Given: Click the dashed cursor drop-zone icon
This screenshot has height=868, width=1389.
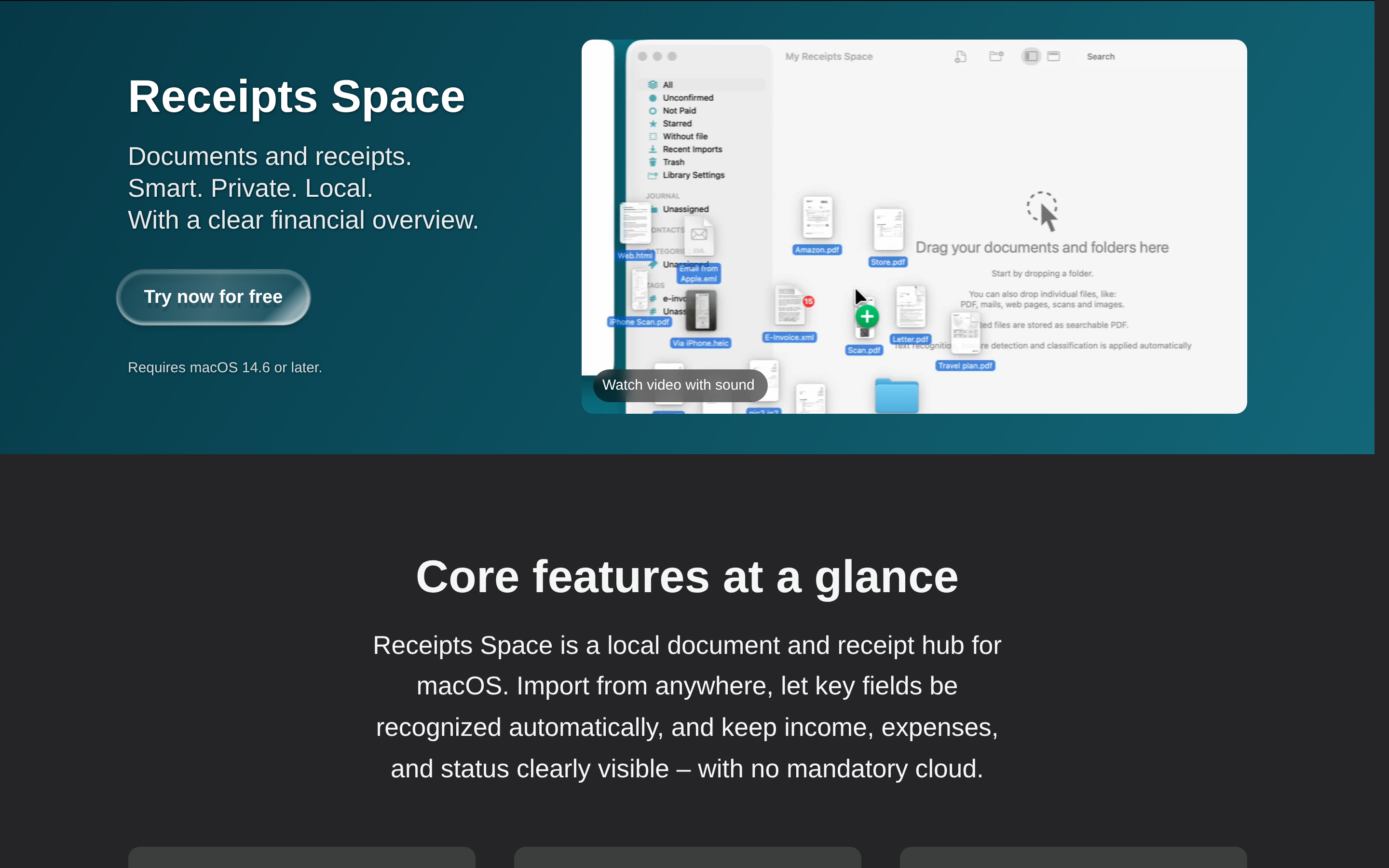Looking at the screenshot, I should click(x=1042, y=211).
